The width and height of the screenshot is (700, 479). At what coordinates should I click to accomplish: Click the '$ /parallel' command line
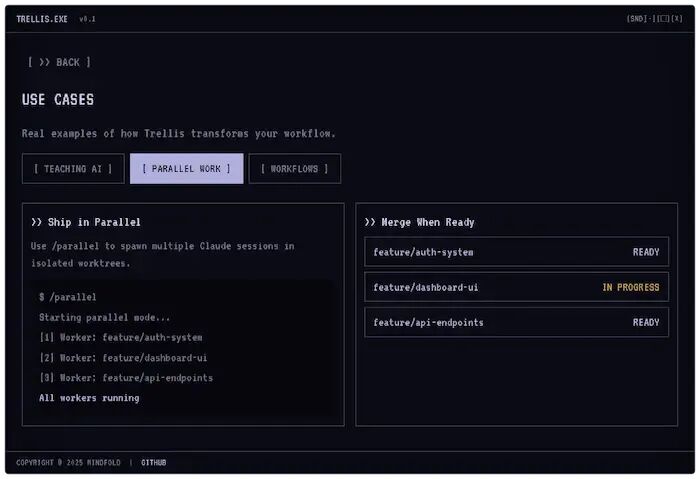(x=68, y=297)
